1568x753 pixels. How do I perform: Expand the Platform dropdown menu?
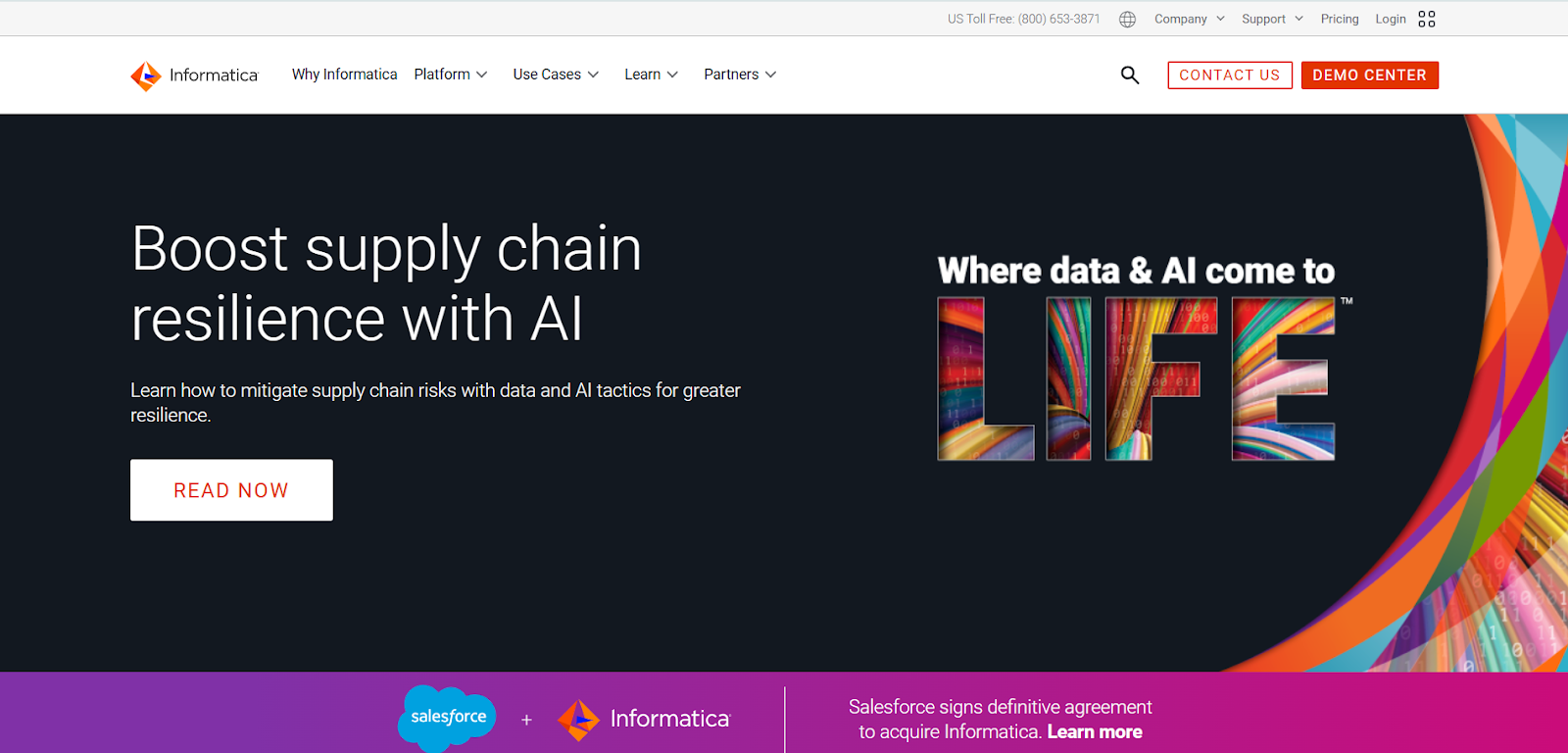(450, 75)
